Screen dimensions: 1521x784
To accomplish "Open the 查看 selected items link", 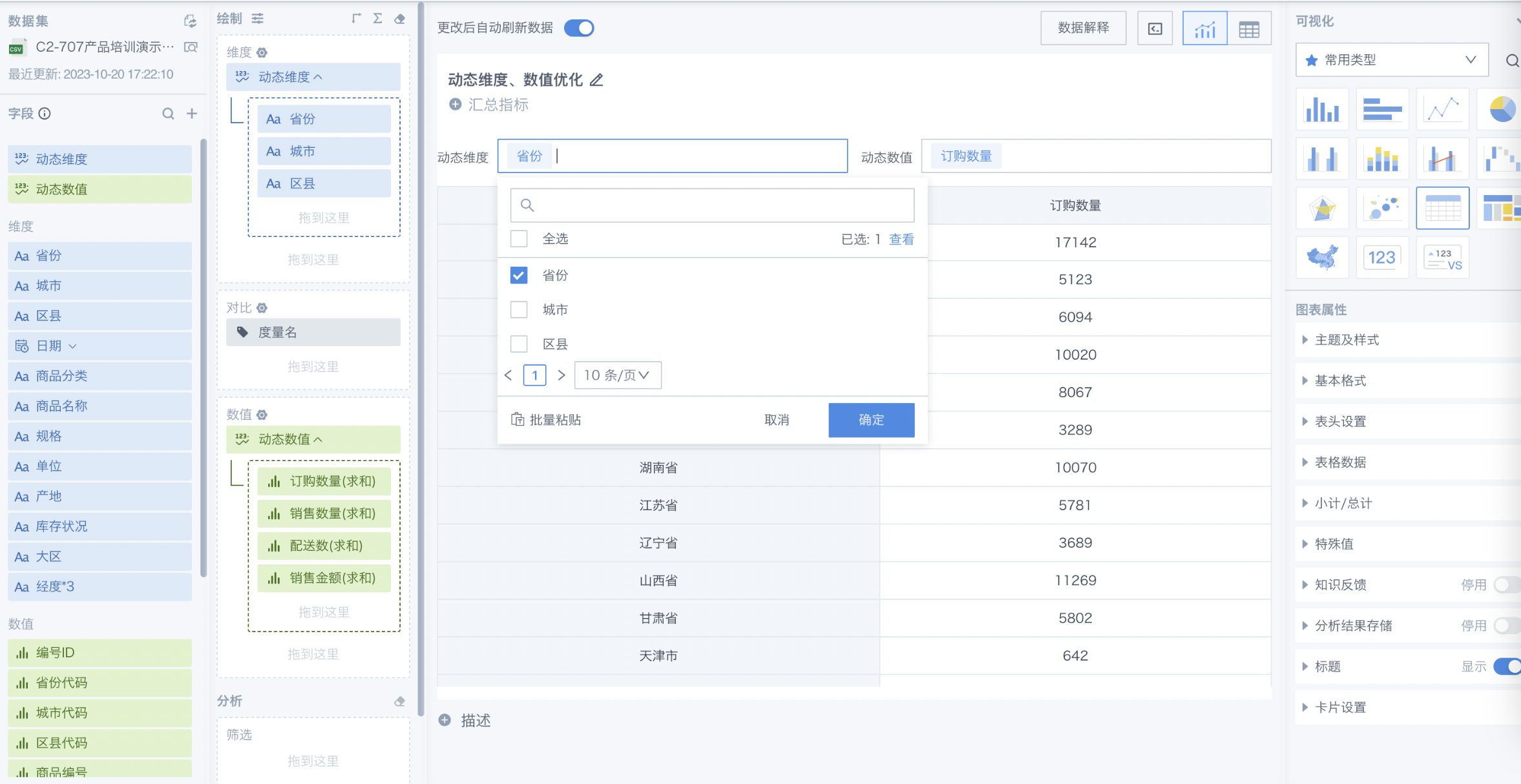I will (x=901, y=240).
